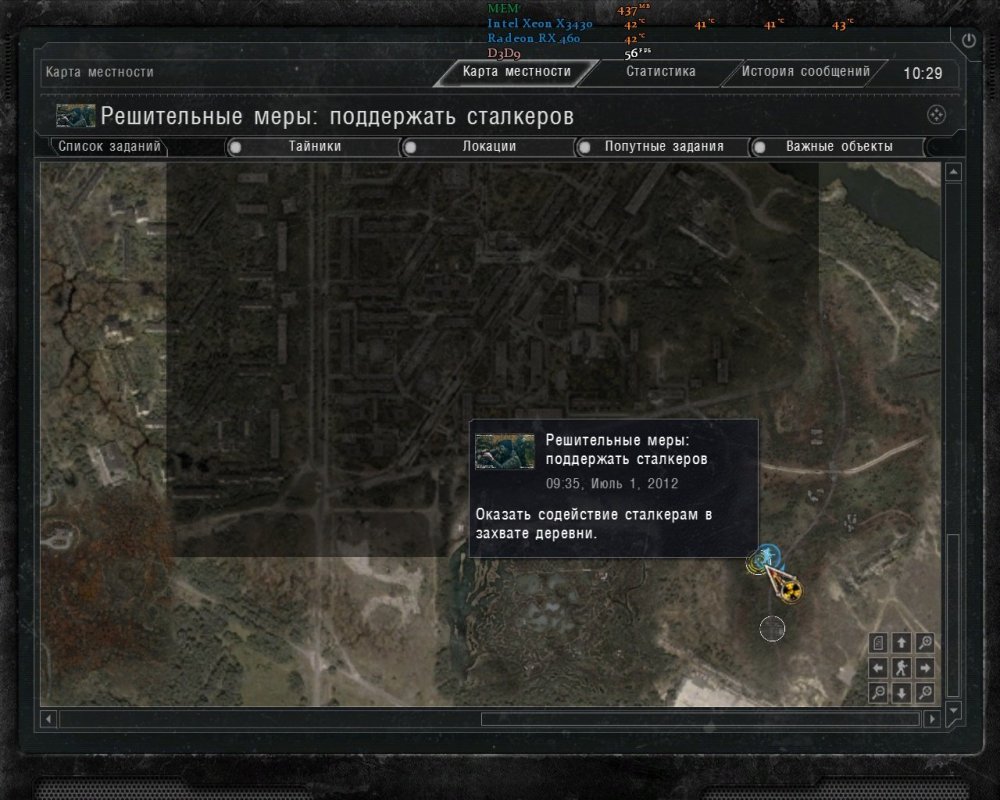Open the История сообщений tab
This screenshot has height=800, width=1000.
pos(805,71)
